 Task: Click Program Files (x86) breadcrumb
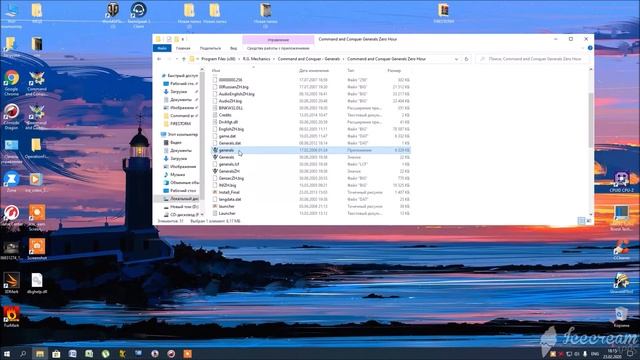click(x=218, y=59)
